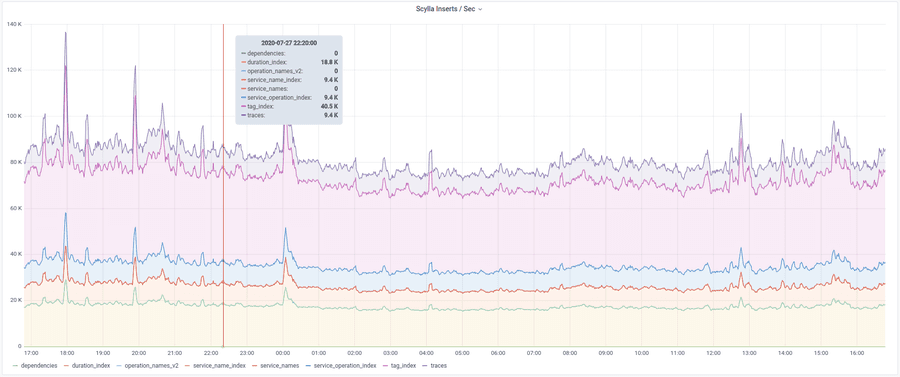The width and height of the screenshot is (900, 377).
Task: Click the 23:00 x-axis label
Action: click(x=247, y=353)
